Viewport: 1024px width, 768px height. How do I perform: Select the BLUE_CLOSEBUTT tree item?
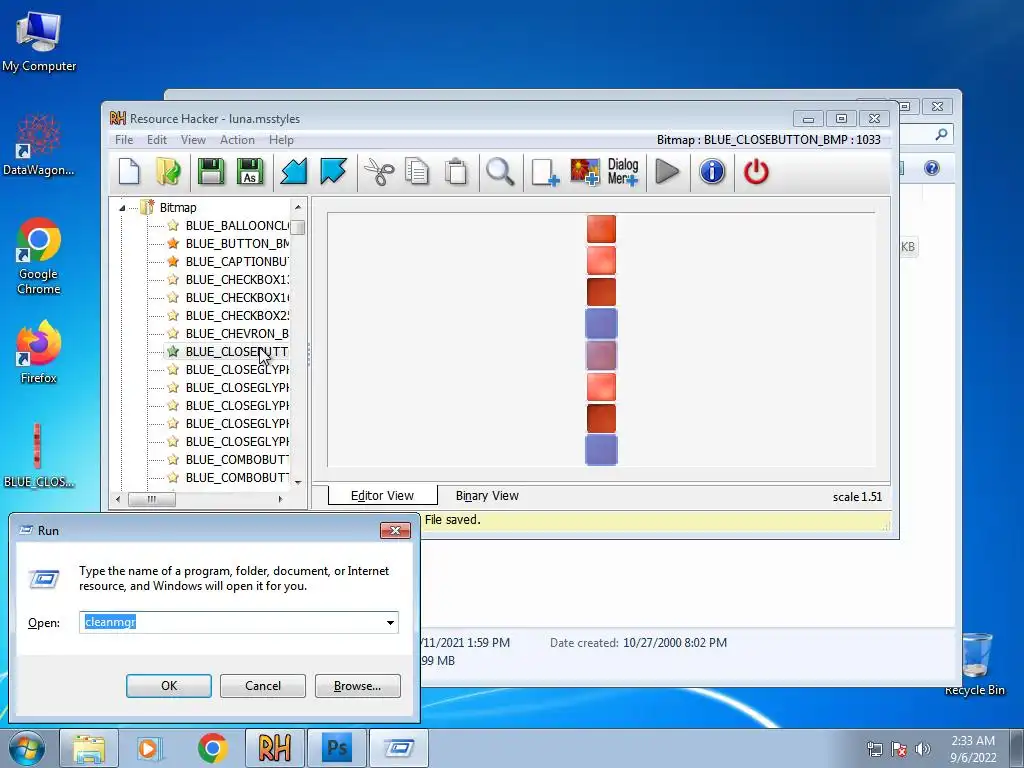point(237,352)
